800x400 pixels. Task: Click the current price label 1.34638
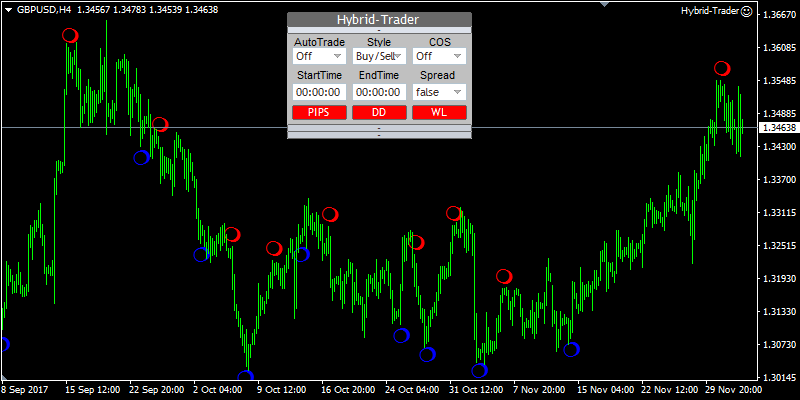pyautogui.click(x=779, y=128)
